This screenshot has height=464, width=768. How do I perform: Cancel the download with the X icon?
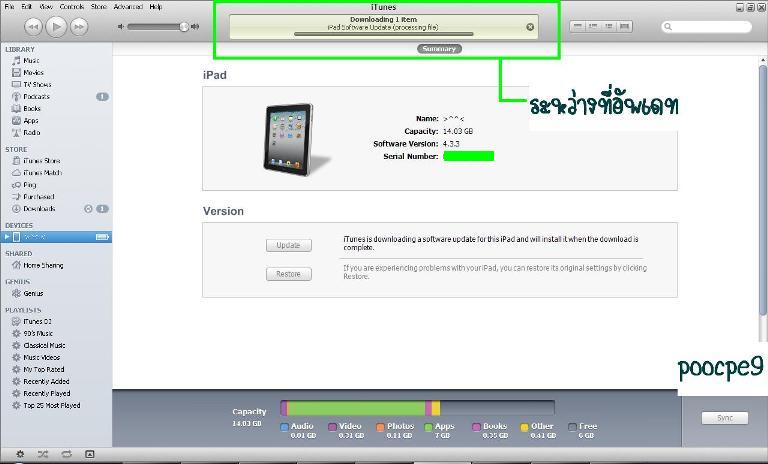tap(530, 27)
